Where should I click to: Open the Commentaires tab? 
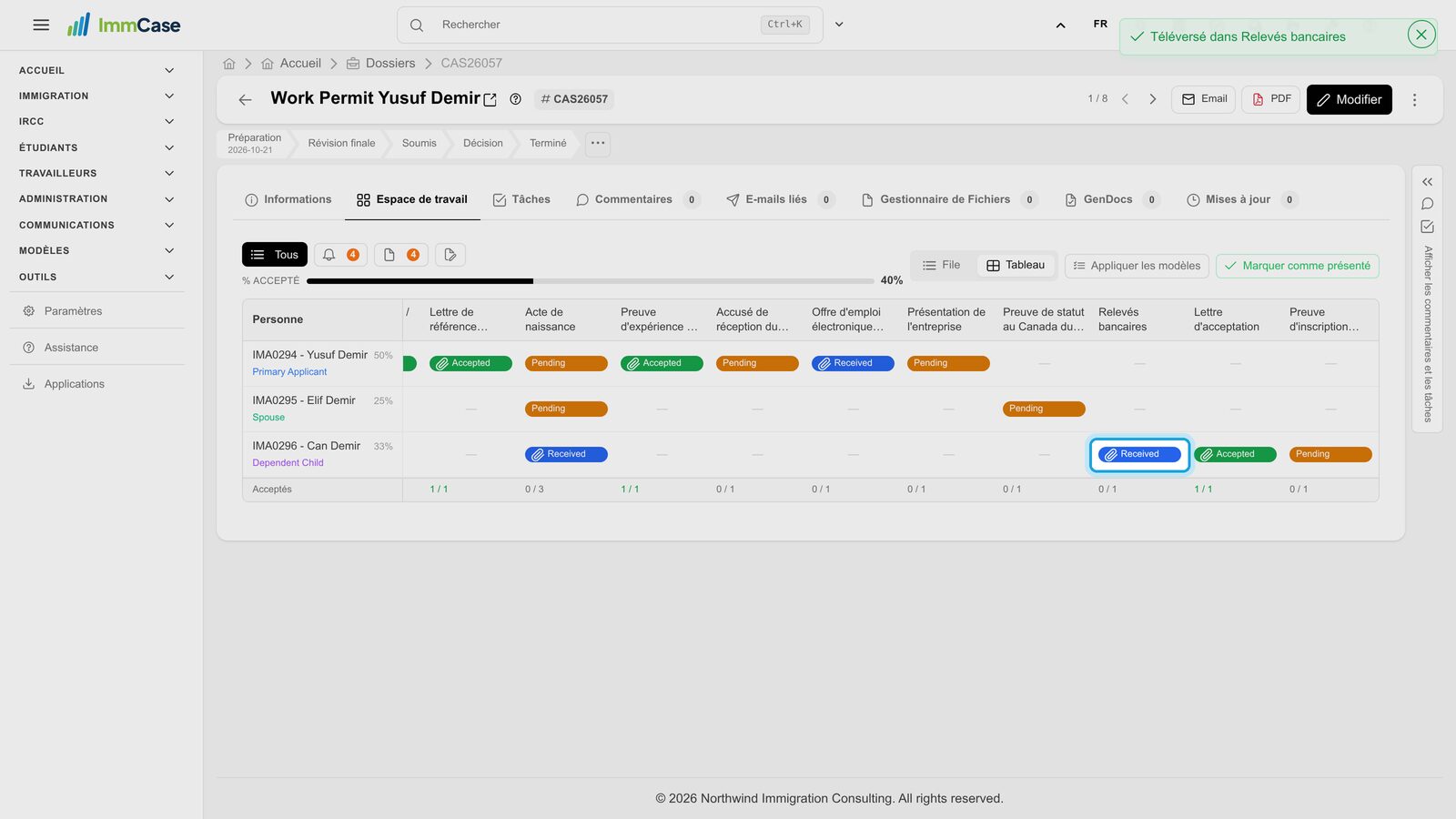tap(637, 199)
